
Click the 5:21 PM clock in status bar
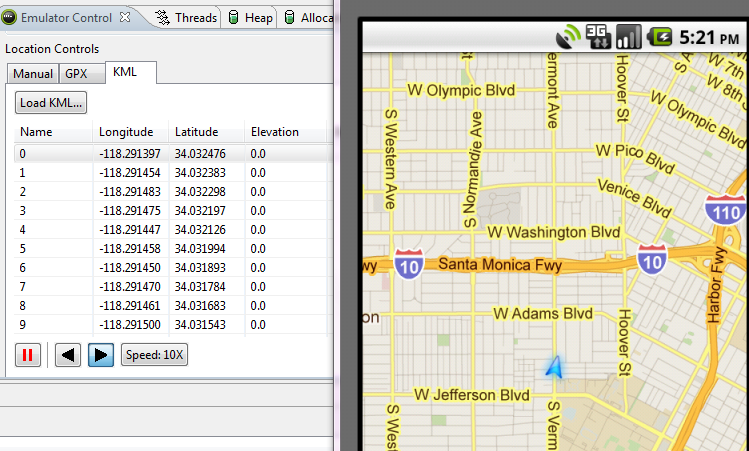(x=709, y=37)
